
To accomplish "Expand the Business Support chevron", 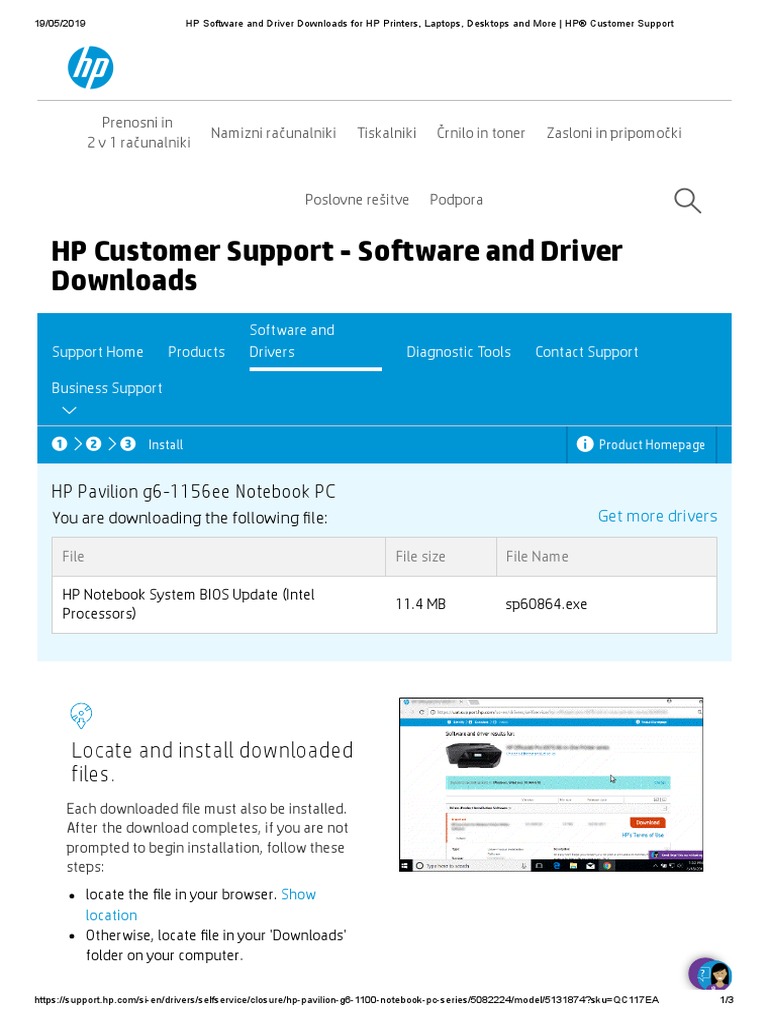I will coord(69,410).
